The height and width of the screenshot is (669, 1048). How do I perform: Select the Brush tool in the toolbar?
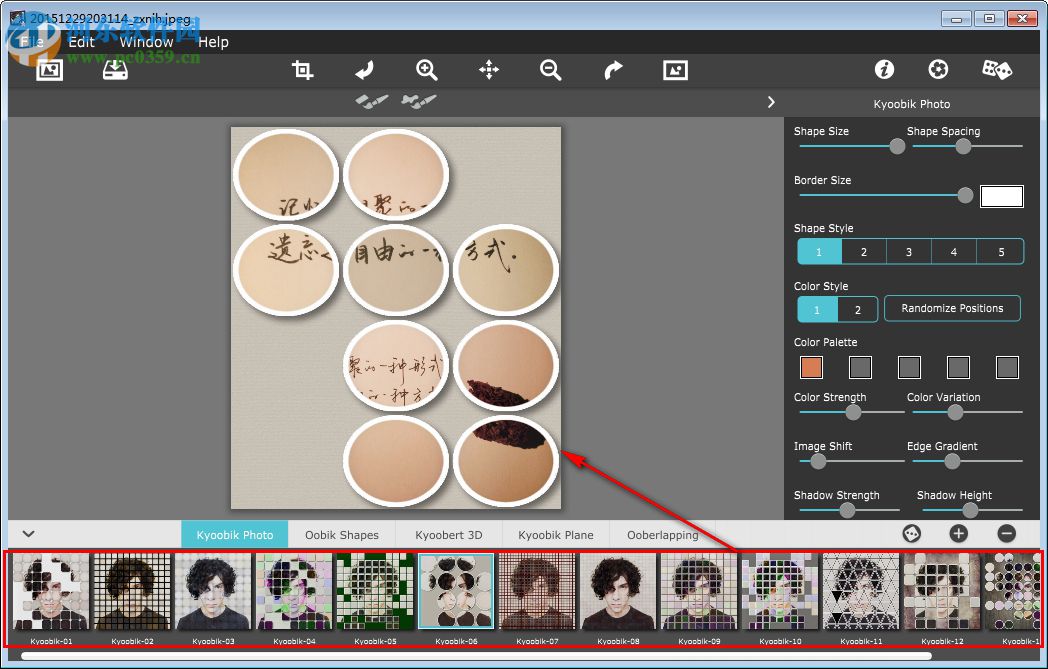click(x=364, y=70)
